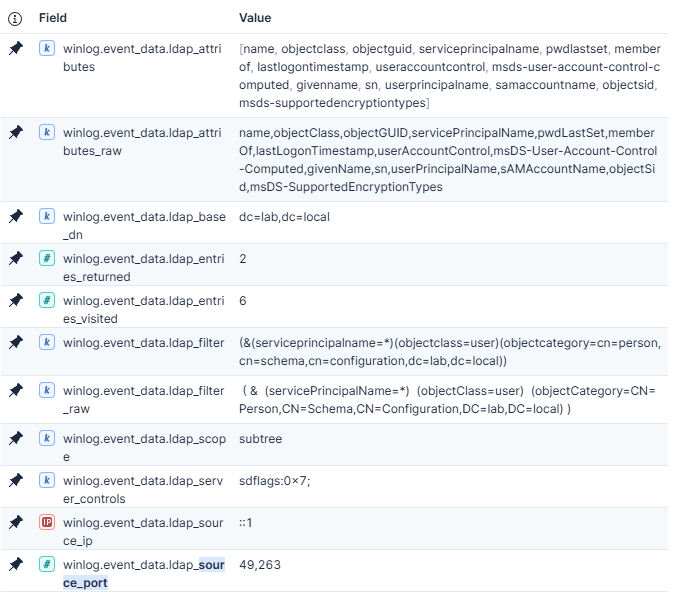Screen dimensions: 681x592
Task: Unpin the ldap_base_dn field row
Action: click(16, 216)
